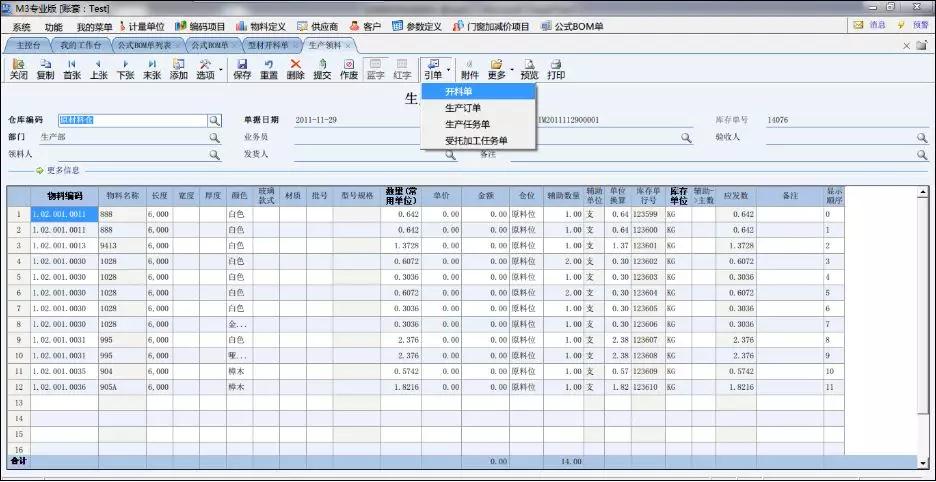Click the 领料人 field search magnifier

click(214, 155)
